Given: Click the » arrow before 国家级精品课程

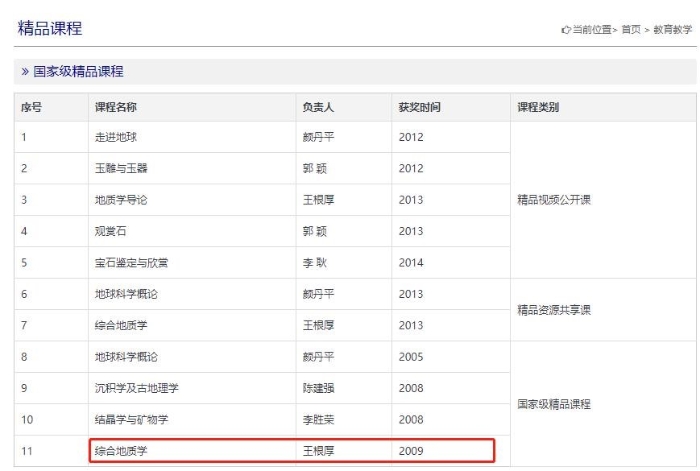Looking at the screenshot, I should pyautogui.click(x=25, y=72).
